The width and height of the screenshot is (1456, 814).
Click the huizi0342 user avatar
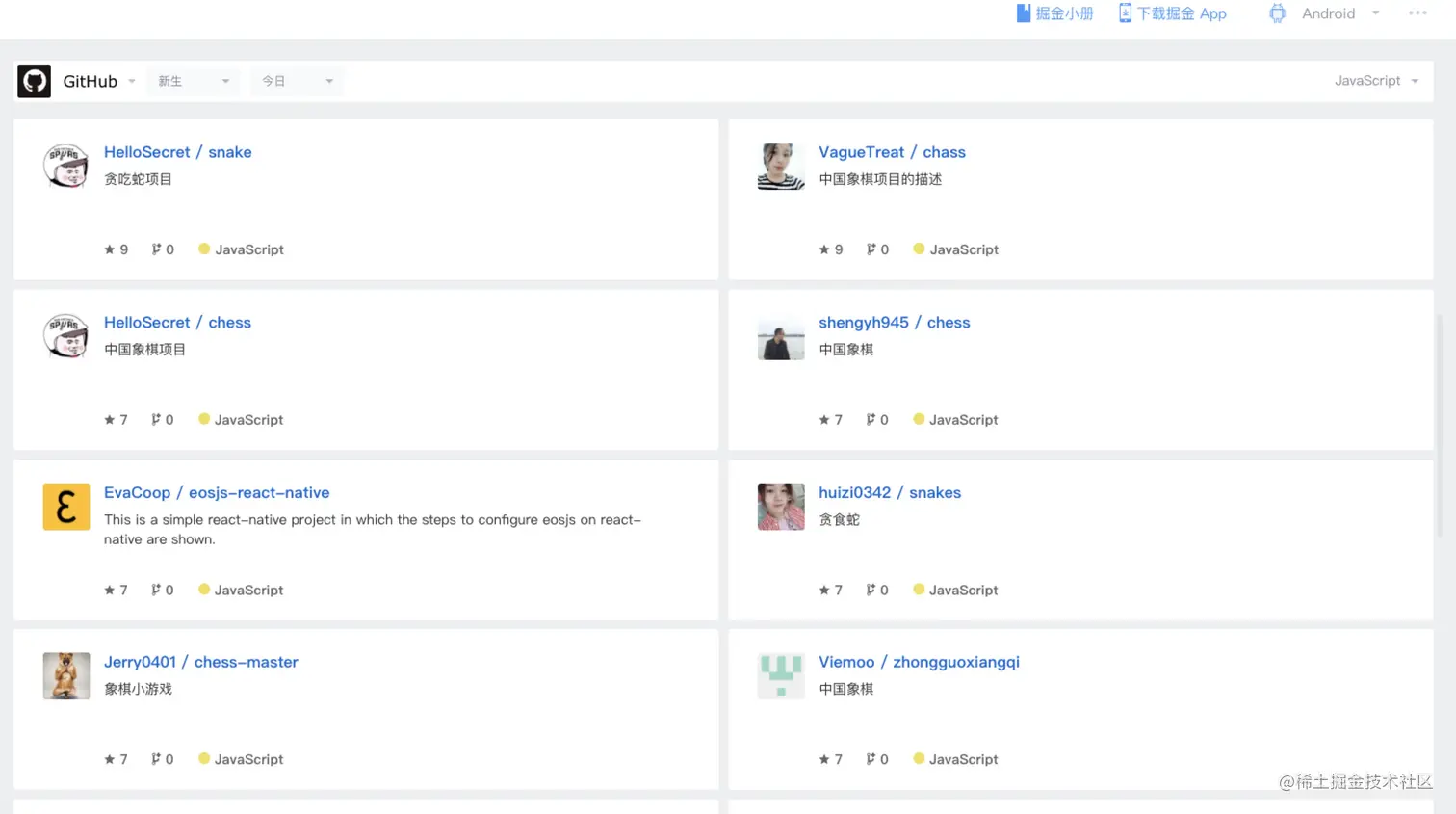[781, 507]
